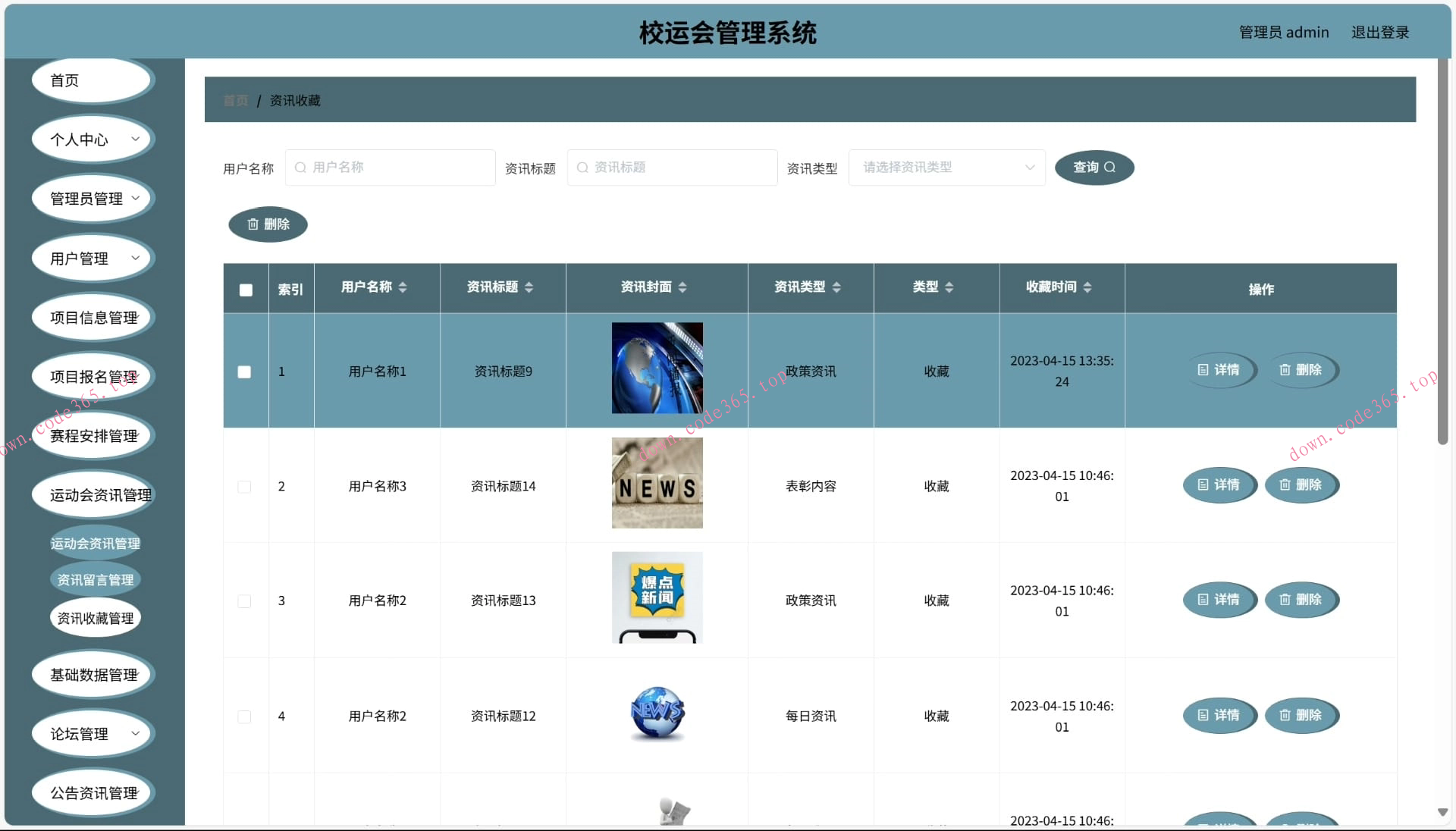Open search via the magnifier icon

pyautogui.click(x=1111, y=168)
